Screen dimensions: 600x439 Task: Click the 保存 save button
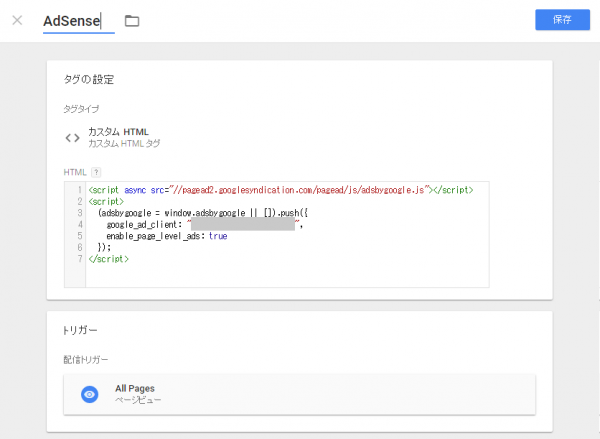coord(562,20)
